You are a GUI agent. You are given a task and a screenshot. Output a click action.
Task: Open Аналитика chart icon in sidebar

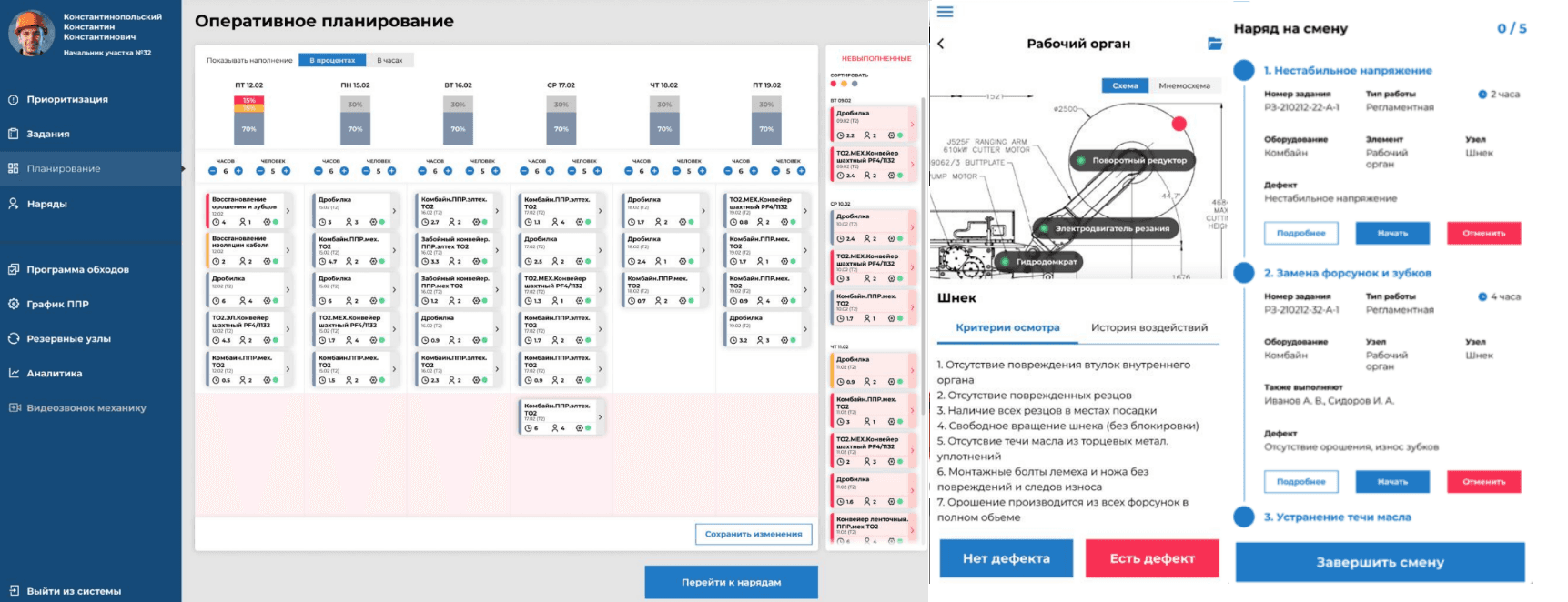[14, 373]
